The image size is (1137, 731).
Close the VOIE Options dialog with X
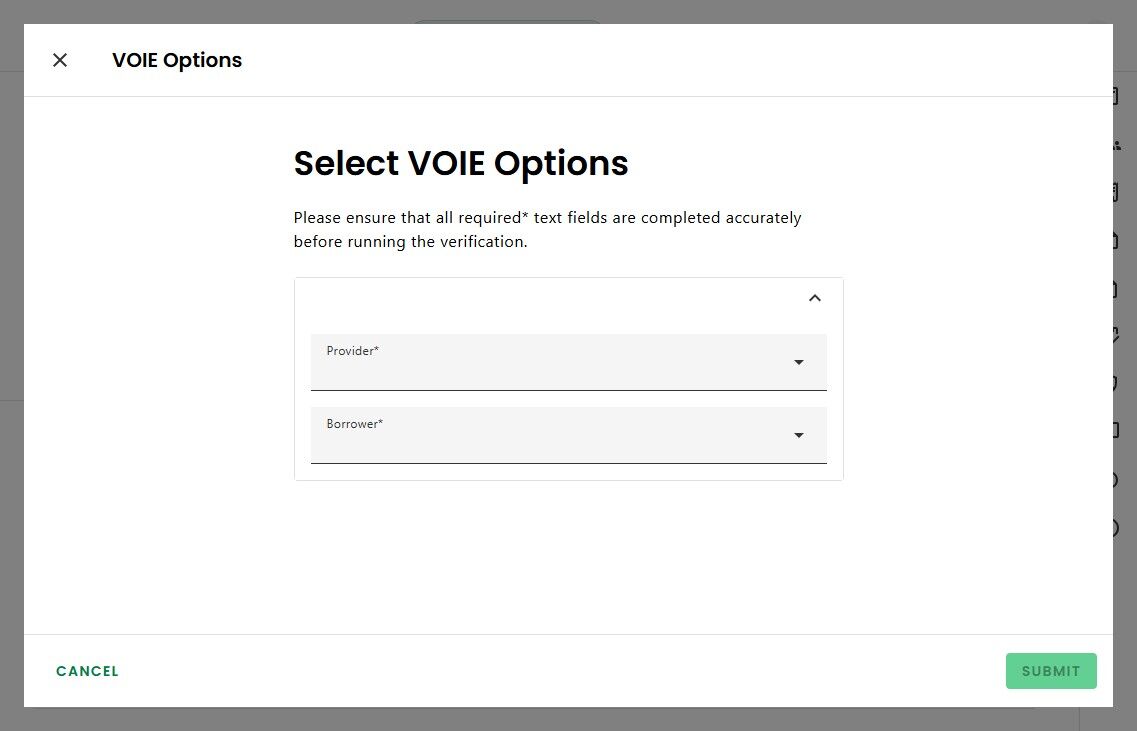point(60,60)
